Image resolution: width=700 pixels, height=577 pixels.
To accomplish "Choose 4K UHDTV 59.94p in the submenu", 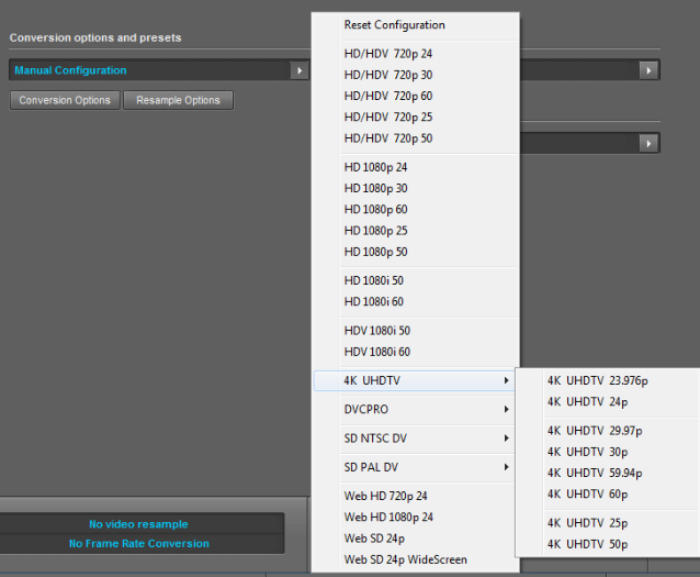I will click(x=595, y=473).
